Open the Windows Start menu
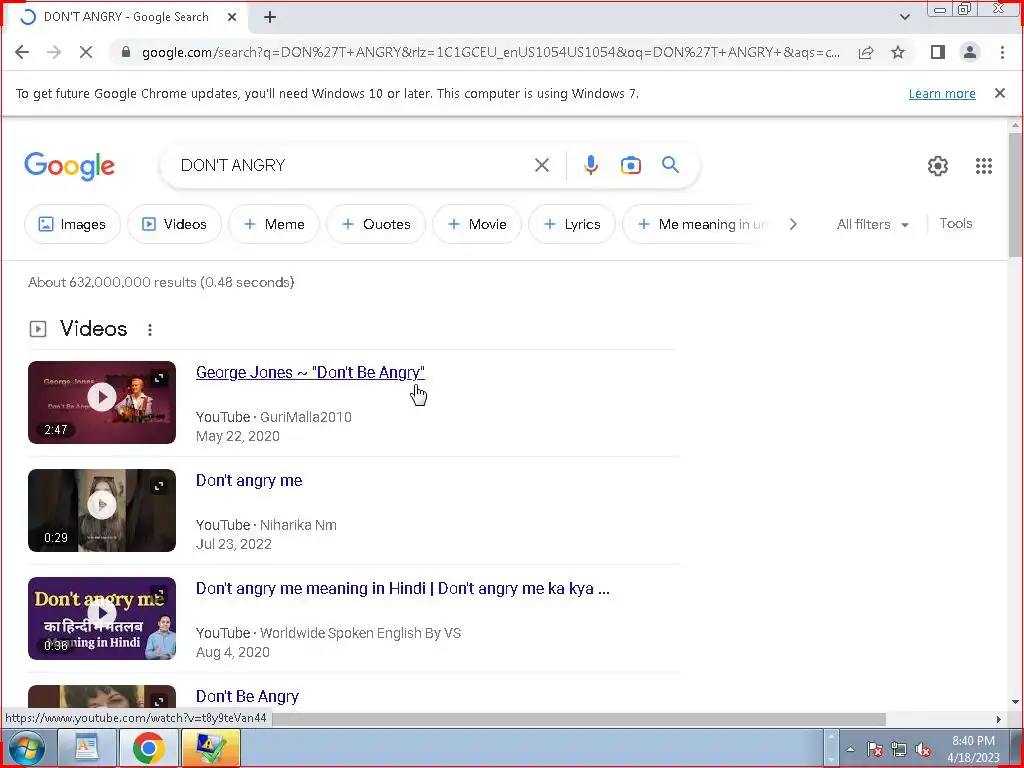This screenshot has height=768, width=1024. click(25, 748)
